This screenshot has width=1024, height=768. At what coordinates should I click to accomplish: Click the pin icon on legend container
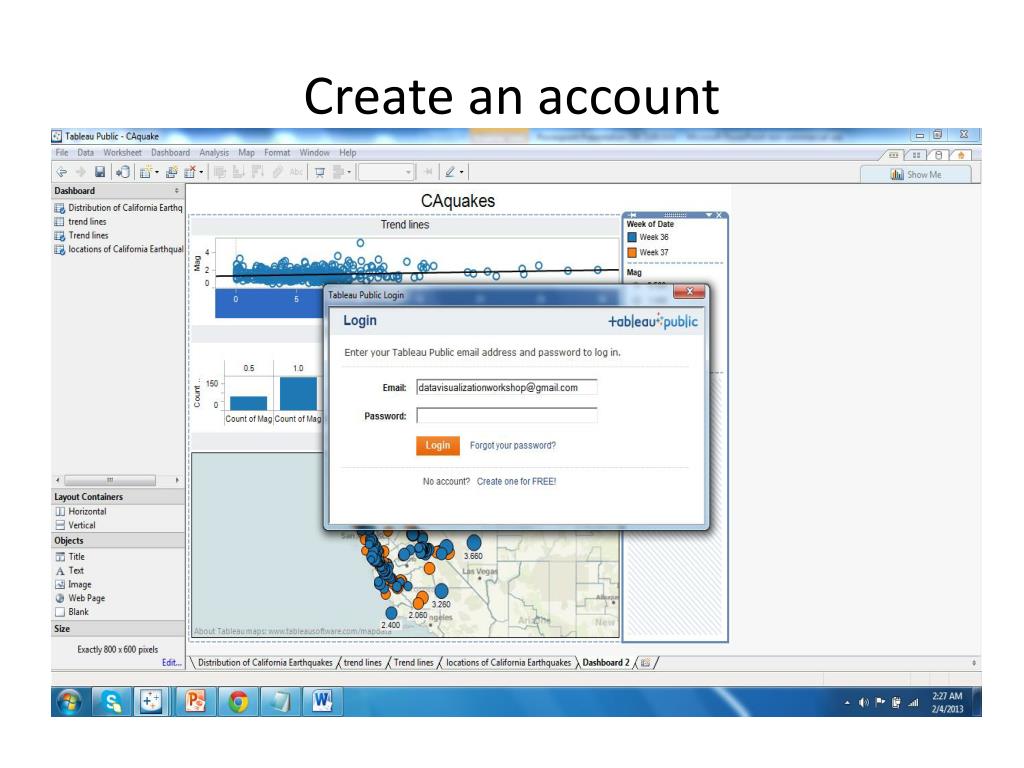pos(633,215)
